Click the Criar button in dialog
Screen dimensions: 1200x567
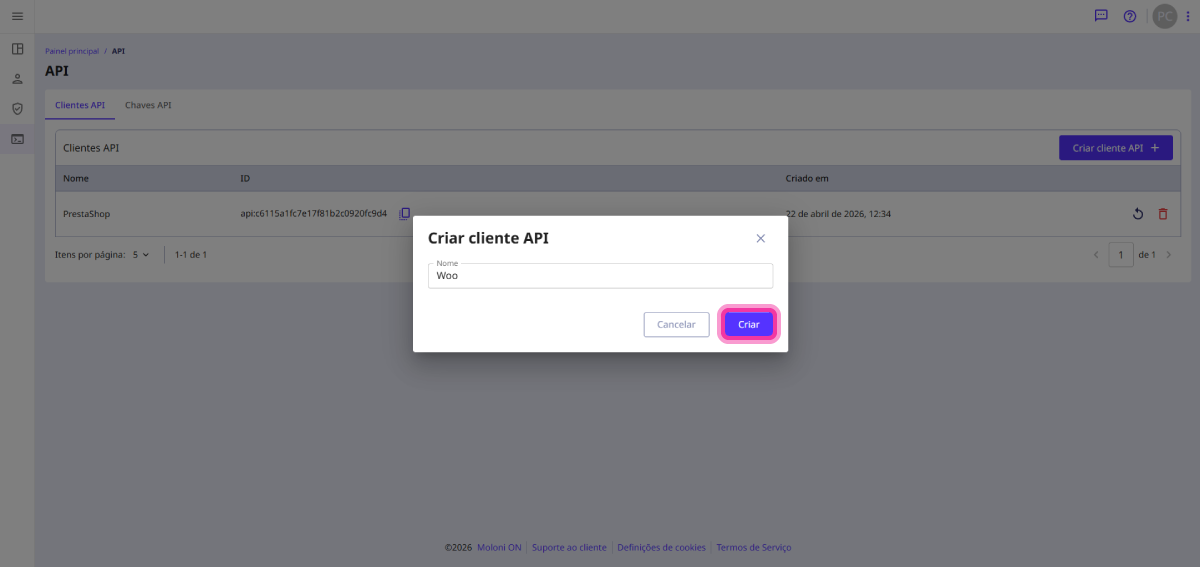(x=749, y=324)
